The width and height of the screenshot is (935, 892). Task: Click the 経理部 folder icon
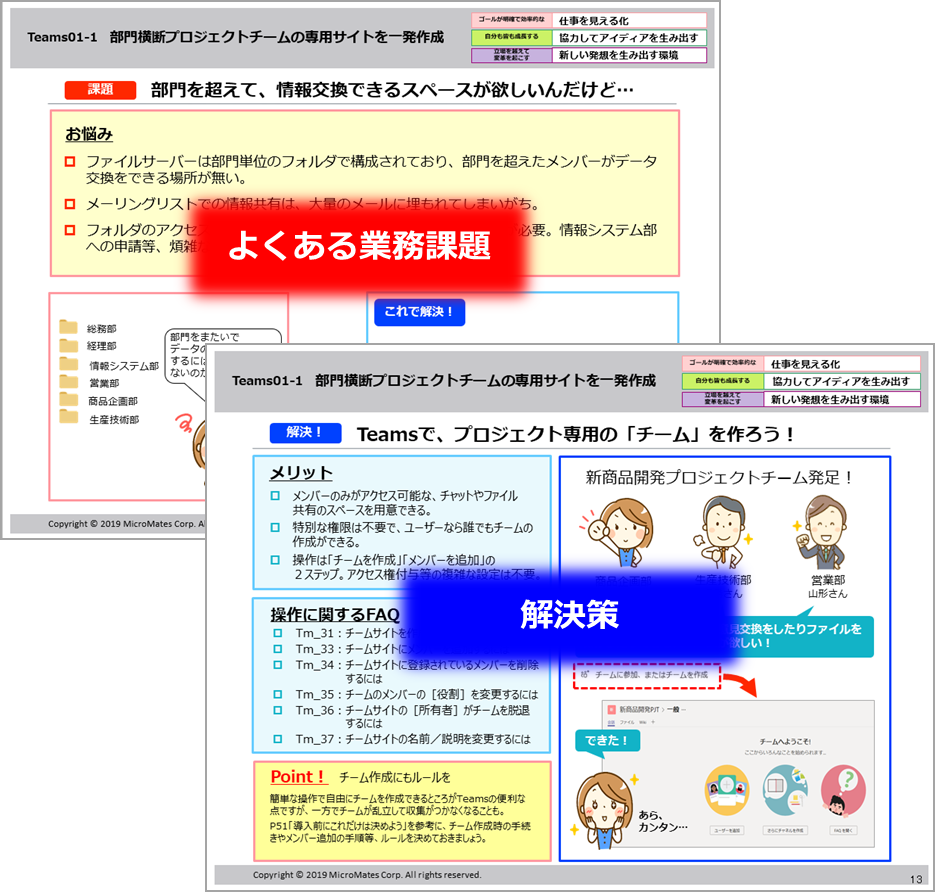(68, 345)
